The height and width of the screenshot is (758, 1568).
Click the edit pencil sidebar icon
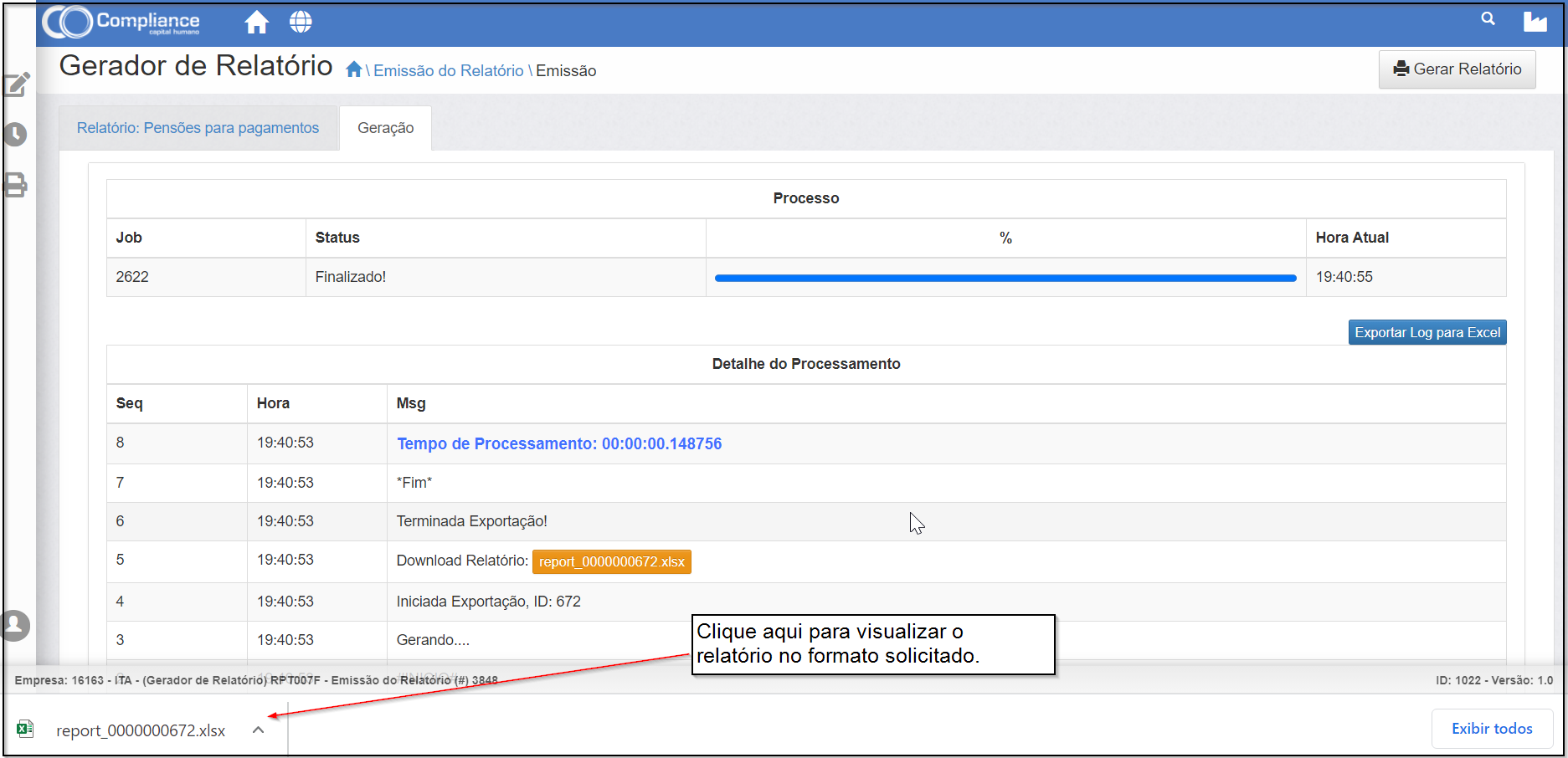coord(18,85)
